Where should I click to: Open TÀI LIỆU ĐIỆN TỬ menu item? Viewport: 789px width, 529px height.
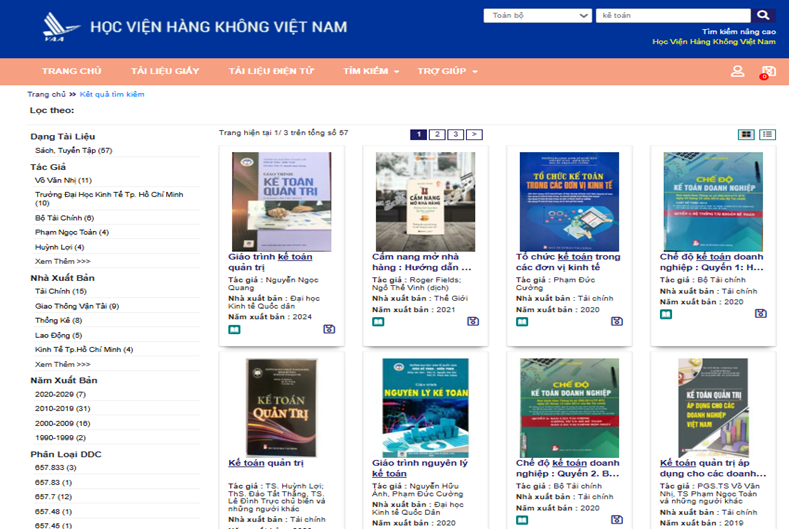click(271, 71)
